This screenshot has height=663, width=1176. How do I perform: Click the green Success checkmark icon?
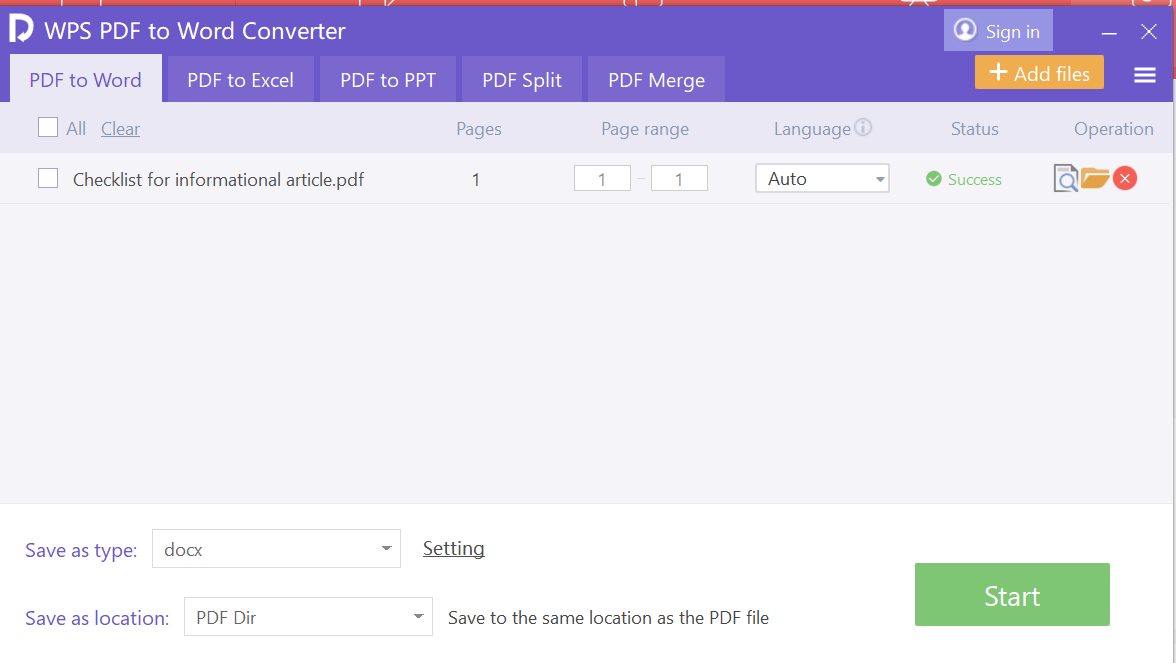tap(934, 178)
